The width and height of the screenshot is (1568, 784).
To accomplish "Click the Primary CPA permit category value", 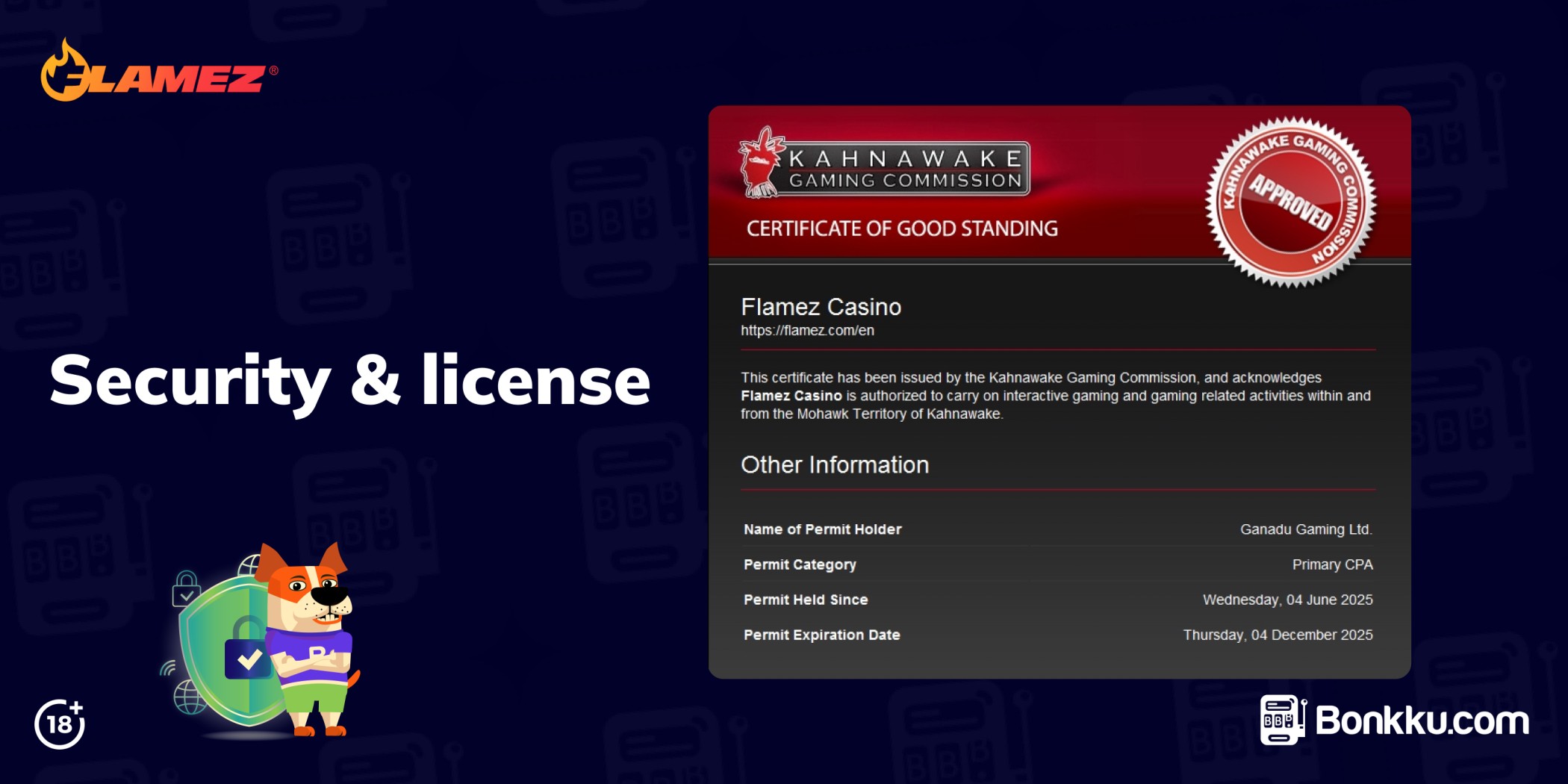I will click(1332, 564).
